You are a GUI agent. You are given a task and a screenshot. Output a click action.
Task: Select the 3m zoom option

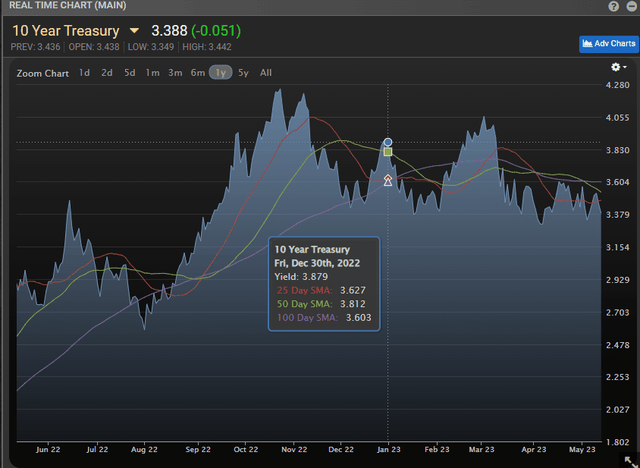click(175, 72)
